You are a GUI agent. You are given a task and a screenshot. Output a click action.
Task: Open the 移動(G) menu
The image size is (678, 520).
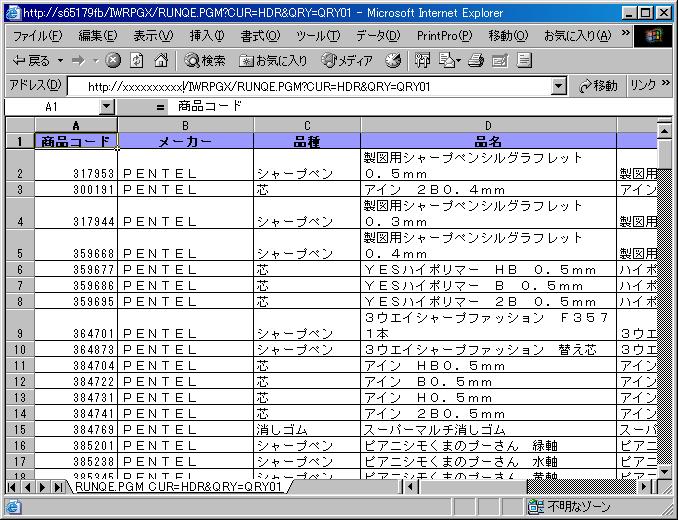[x=508, y=36]
